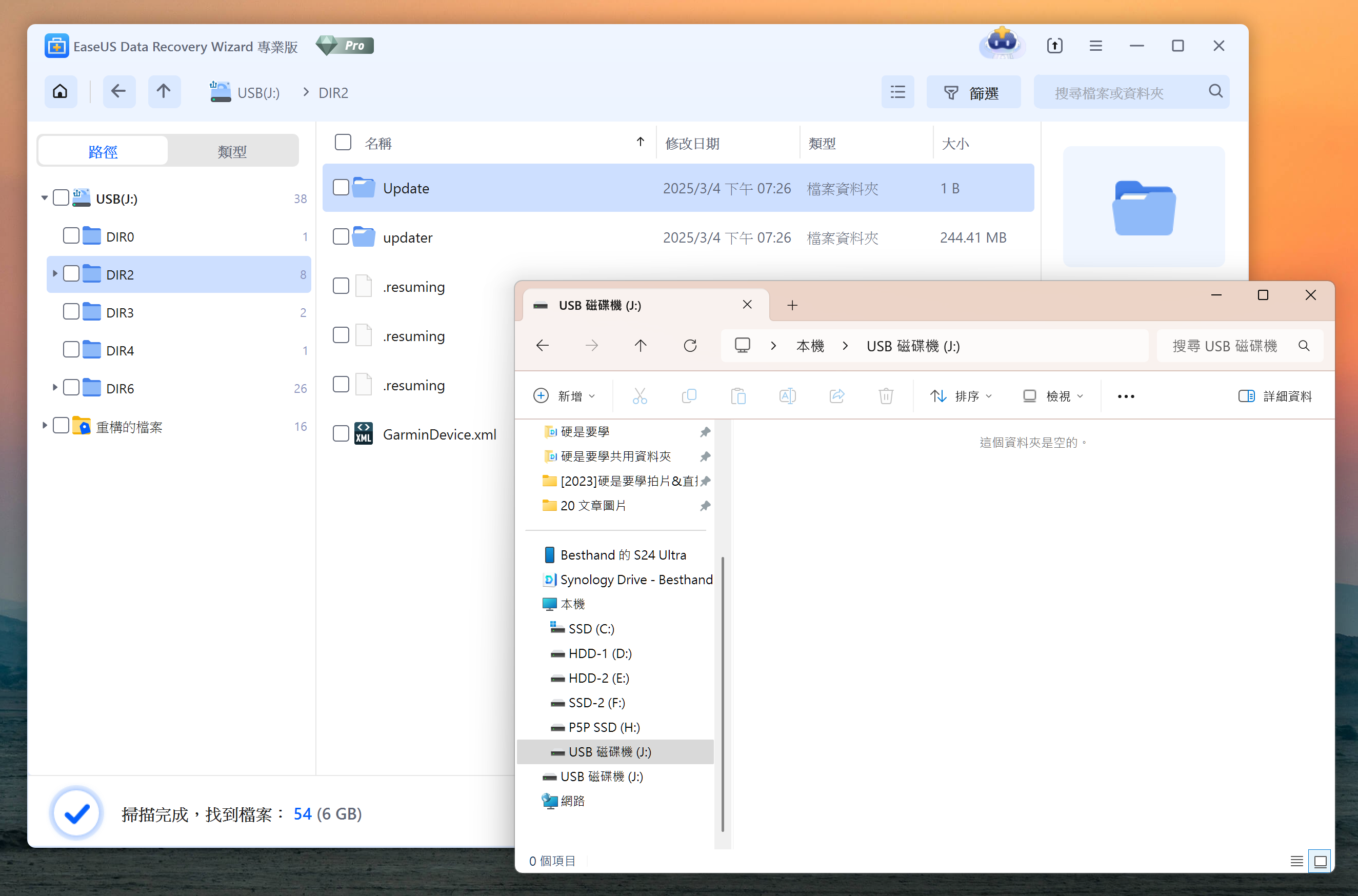Toggle the select-all checkbox beside 名稱
The image size is (1358, 896).
click(x=343, y=142)
